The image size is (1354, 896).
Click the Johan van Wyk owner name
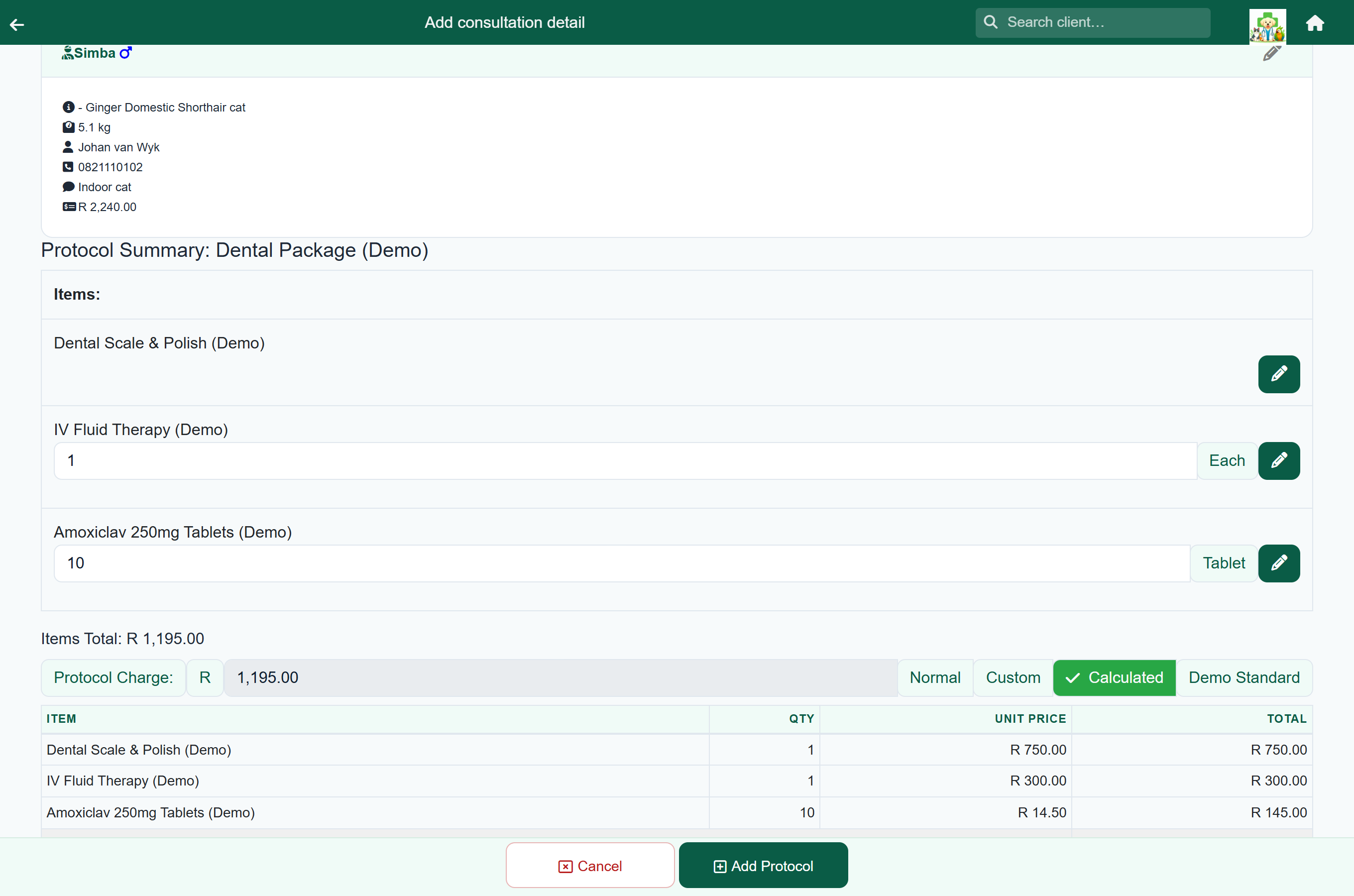(x=119, y=147)
